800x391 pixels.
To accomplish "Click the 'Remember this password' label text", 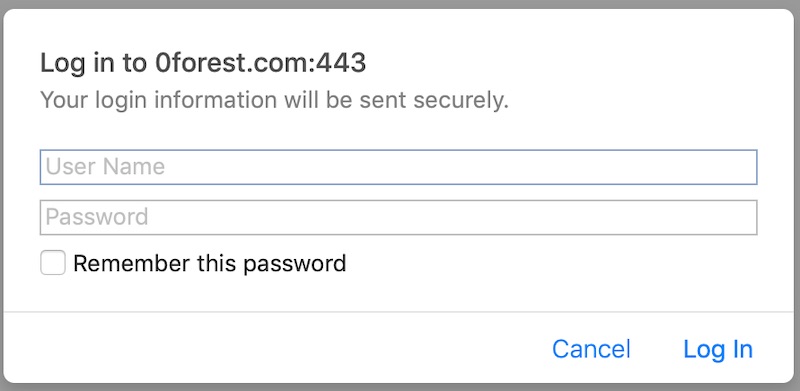I will click(210, 264).
